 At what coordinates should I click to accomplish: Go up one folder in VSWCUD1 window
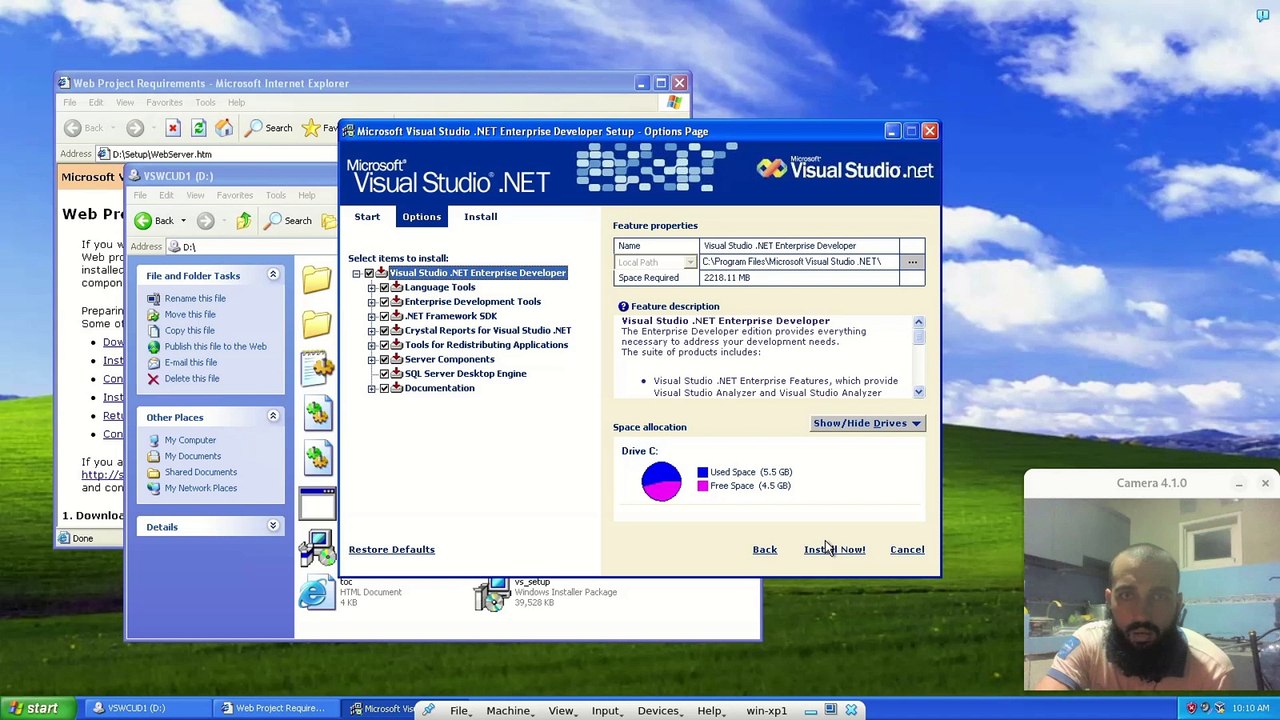(x=243, y=221)
